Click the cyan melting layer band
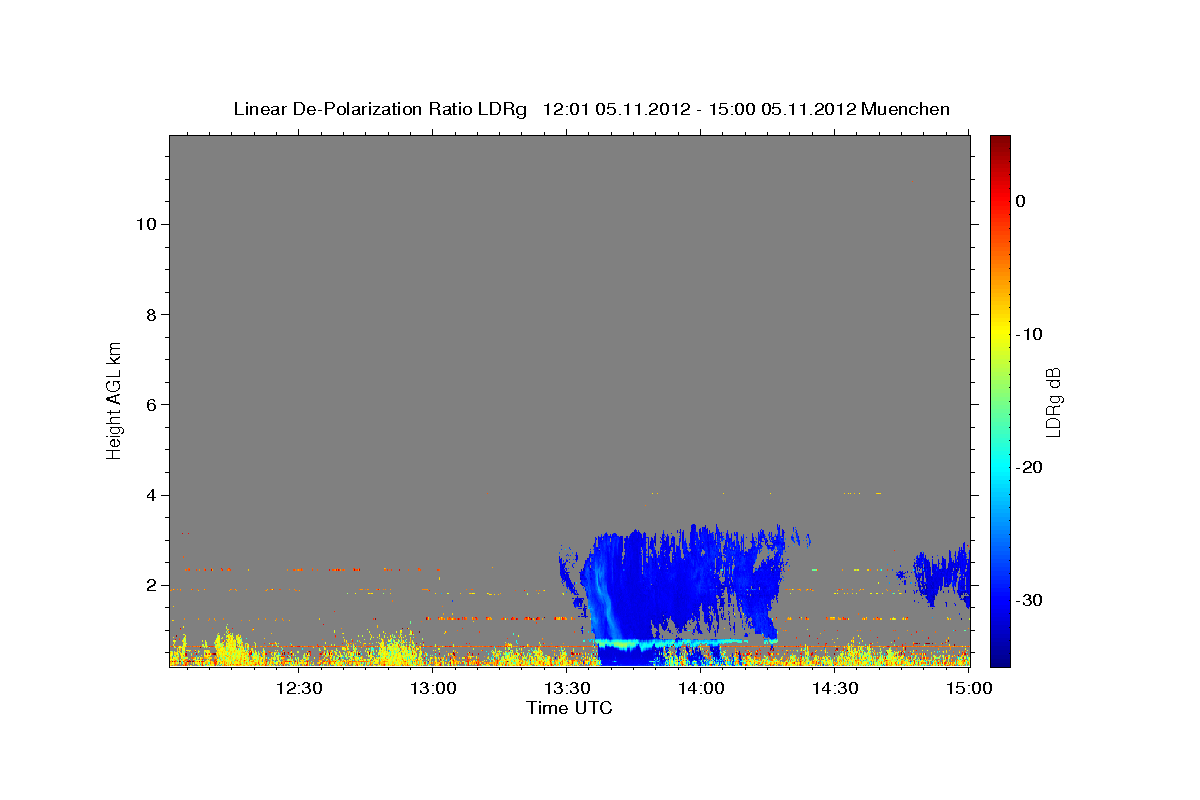Image resolution: width=1200 pixels, height=800 pixels. [x=685, y=642]
